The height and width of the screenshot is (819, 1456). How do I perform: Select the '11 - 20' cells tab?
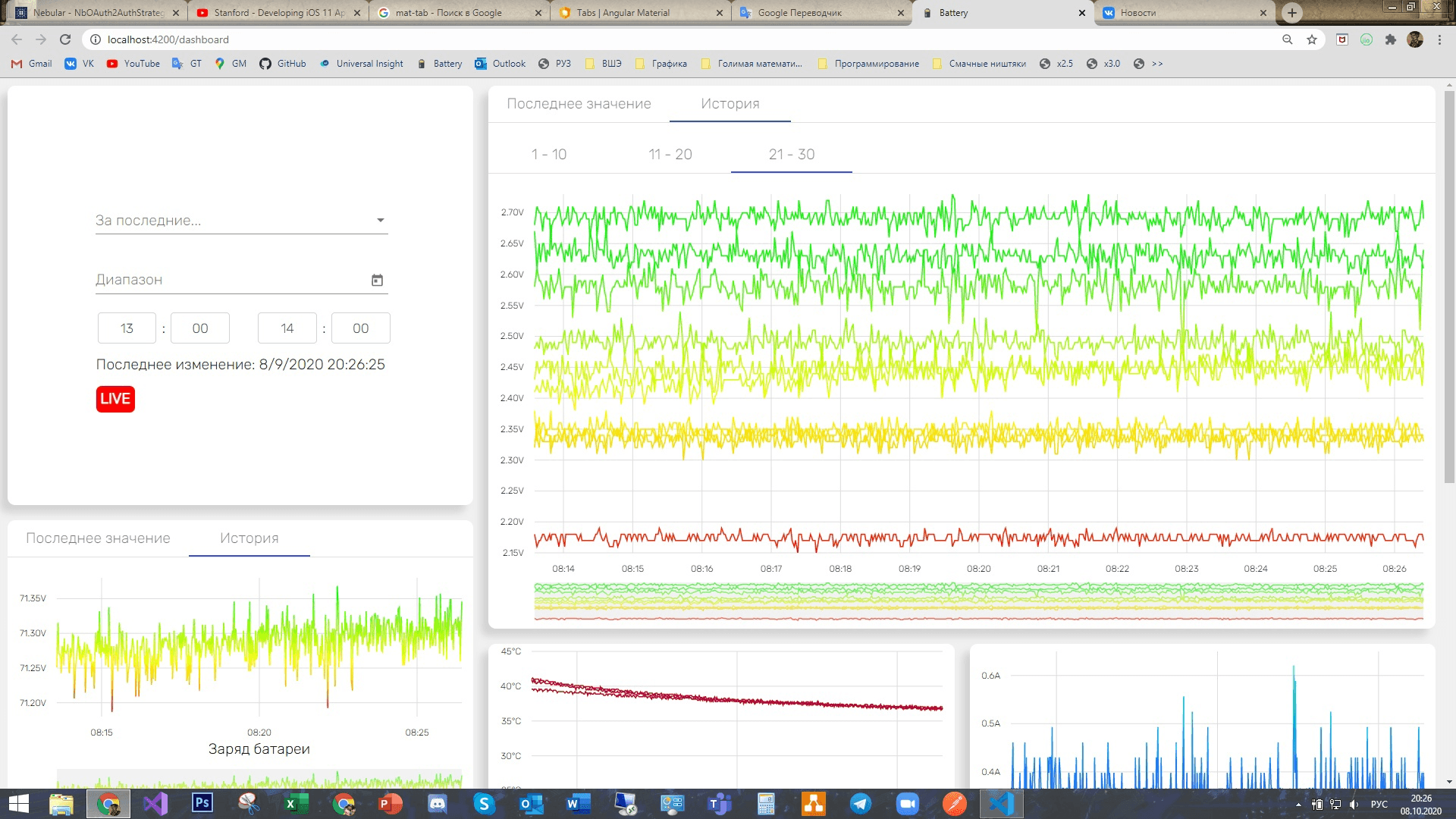tap(670, 155)
